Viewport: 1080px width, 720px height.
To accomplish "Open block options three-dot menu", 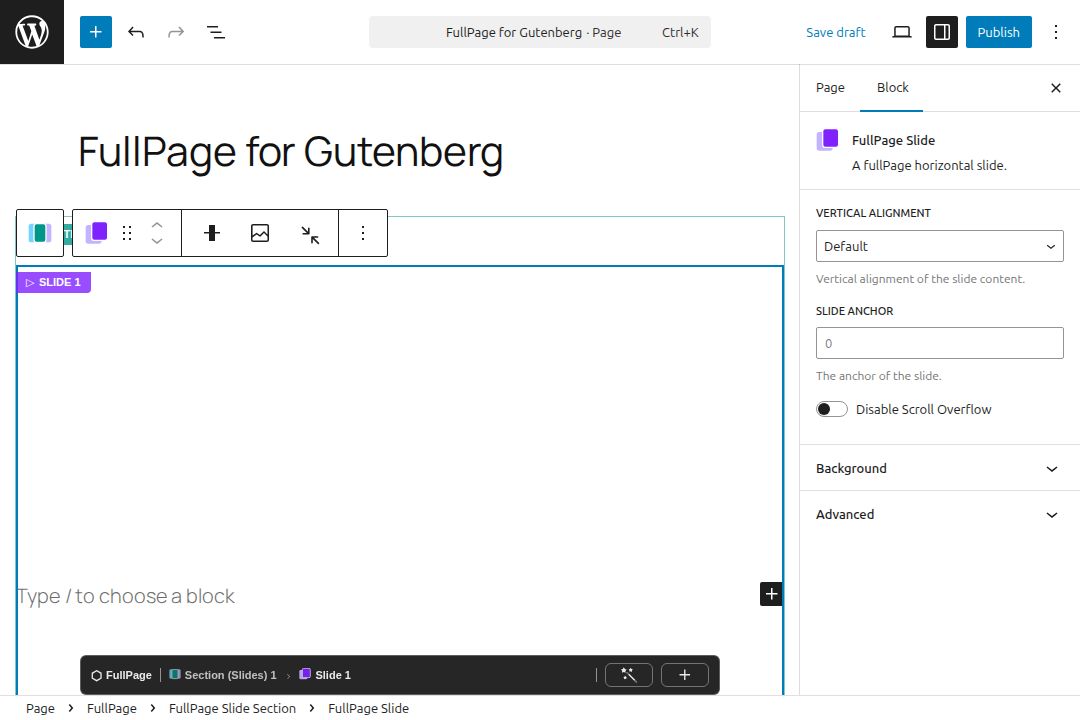I will [x=363, y=233].
